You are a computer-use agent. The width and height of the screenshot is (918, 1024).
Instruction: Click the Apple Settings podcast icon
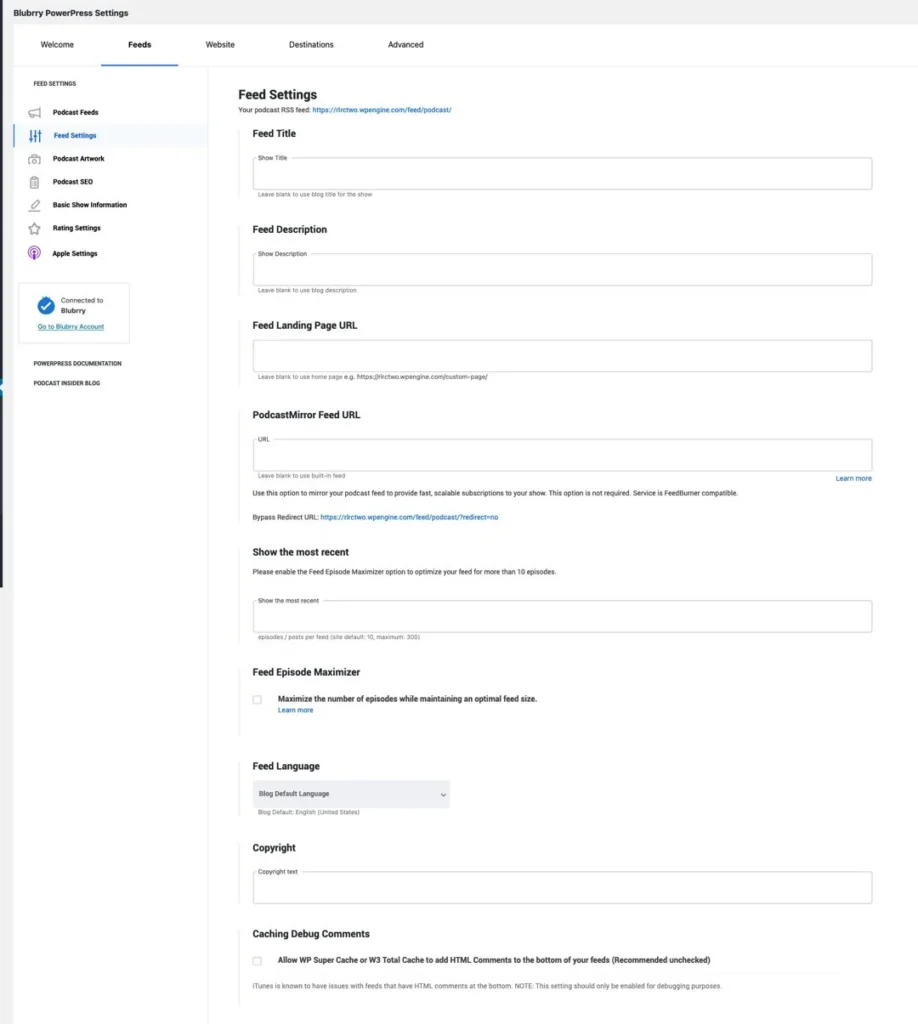coord(35,253)
